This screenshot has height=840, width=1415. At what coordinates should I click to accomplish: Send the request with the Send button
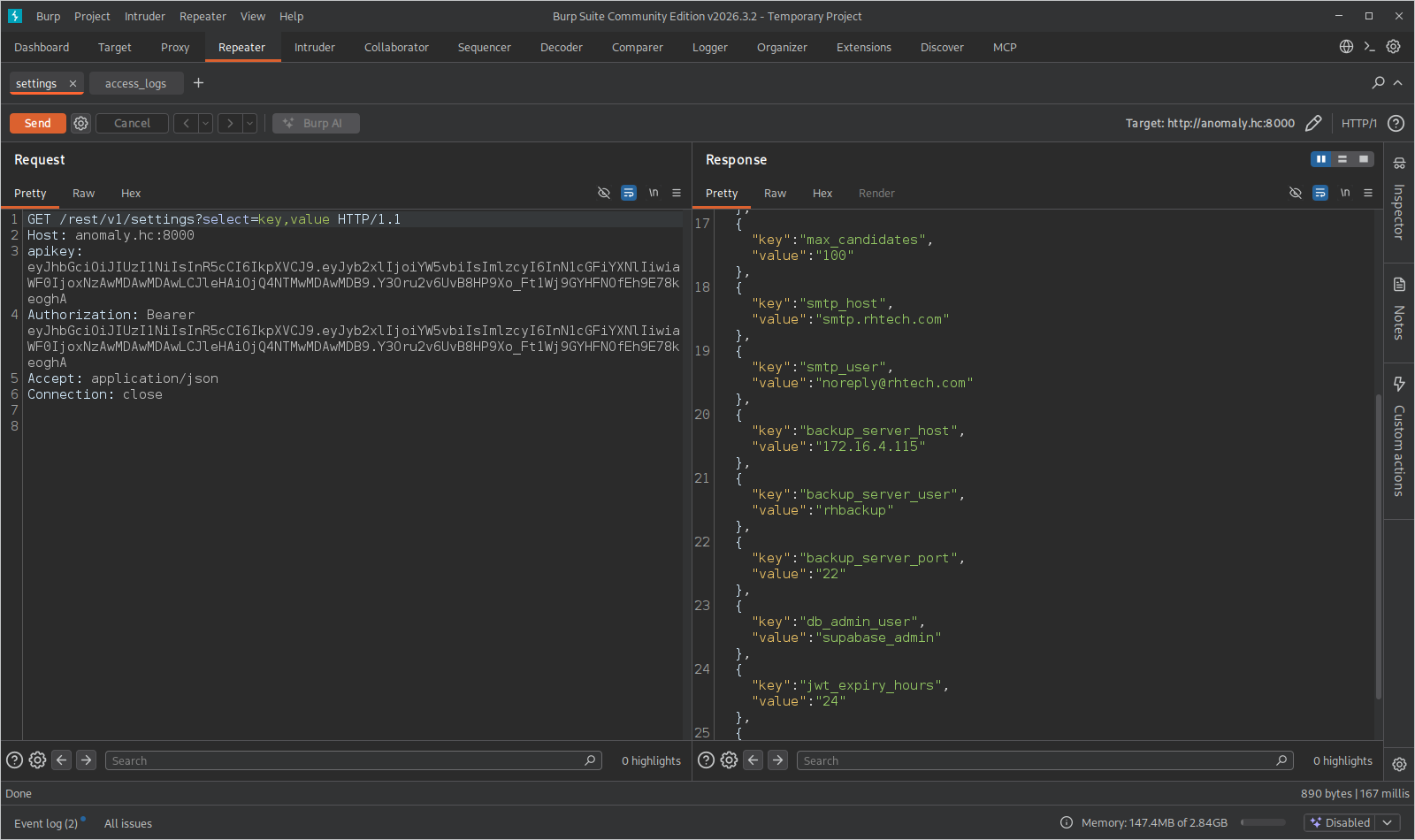coord(38,123)
